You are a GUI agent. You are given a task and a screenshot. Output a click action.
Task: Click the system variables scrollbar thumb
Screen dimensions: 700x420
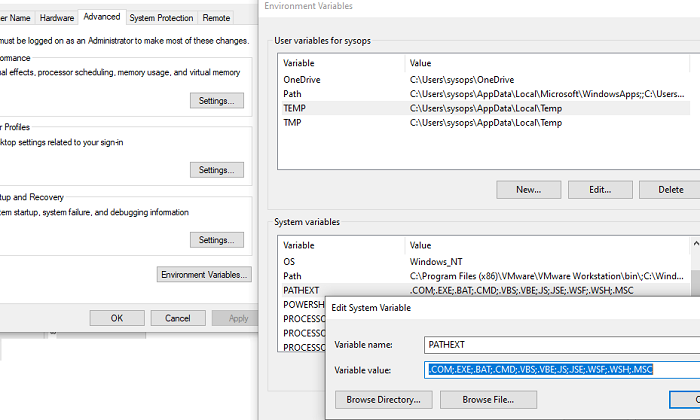point(696,283)
